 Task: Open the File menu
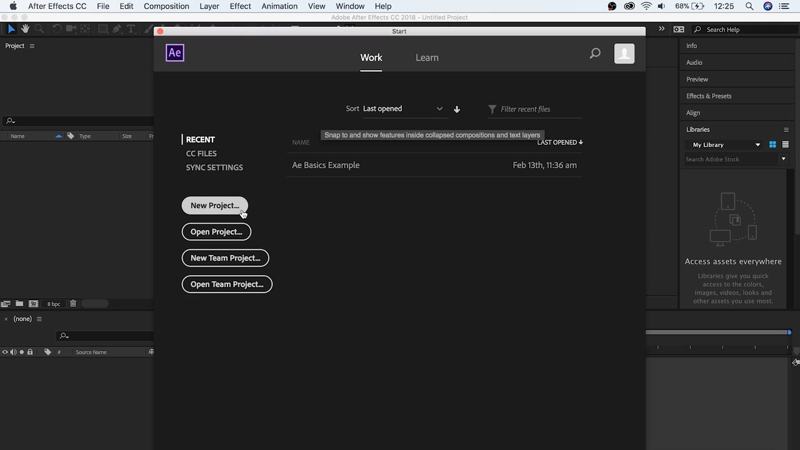point(103,6)
